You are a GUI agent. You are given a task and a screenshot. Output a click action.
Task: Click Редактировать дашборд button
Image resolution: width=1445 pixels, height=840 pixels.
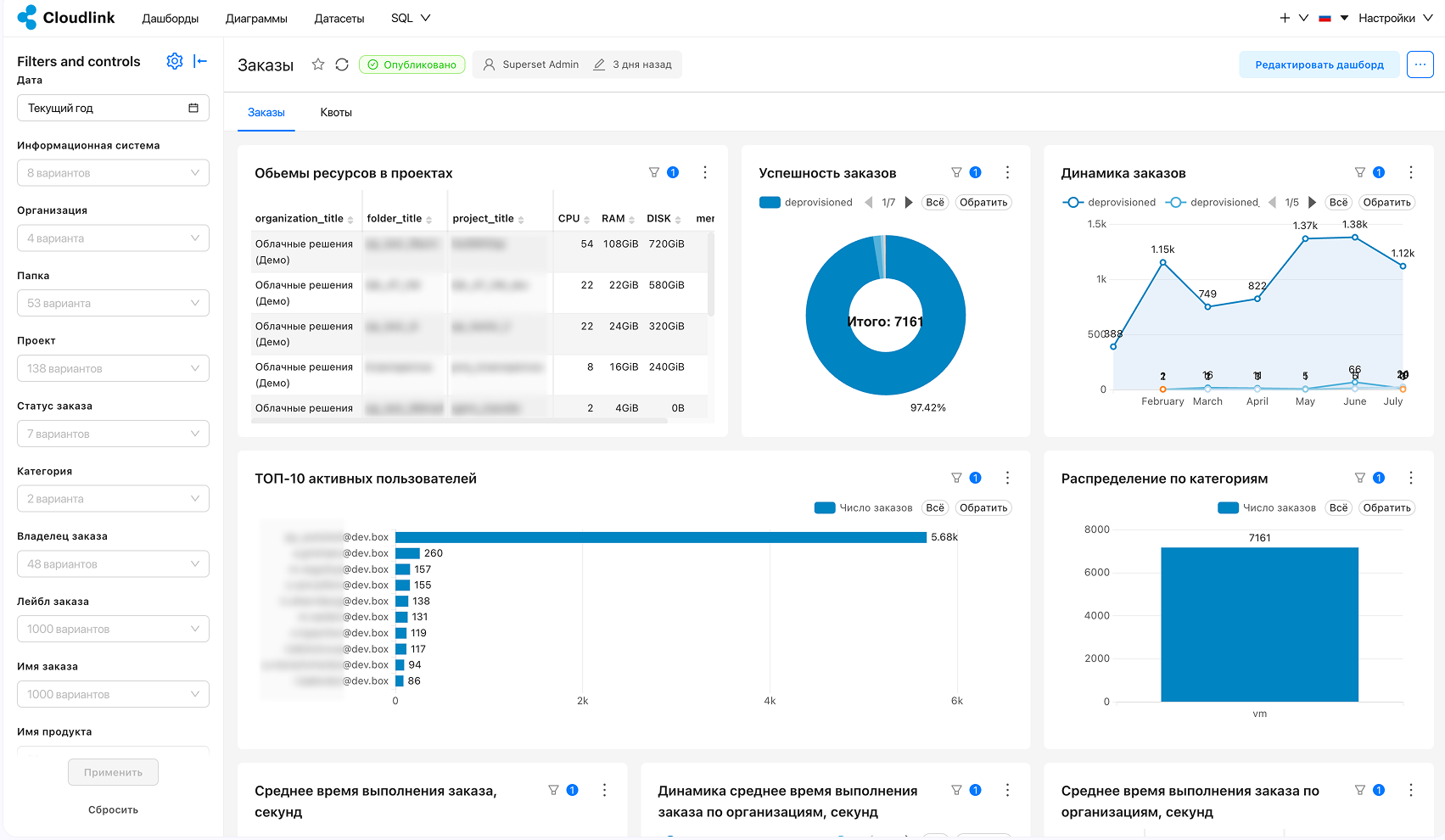point(1319,64)
